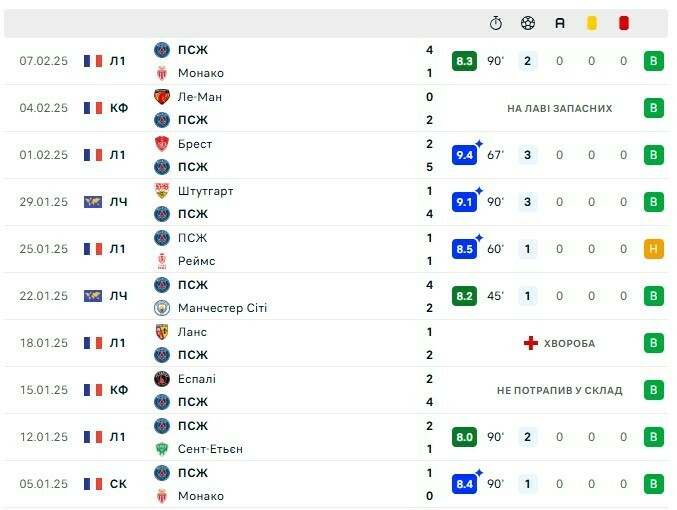The width and height of the screenshot is (677, 510).
Task: Click the Saint-Étienne club crest
Action: (x=162, y=449)
